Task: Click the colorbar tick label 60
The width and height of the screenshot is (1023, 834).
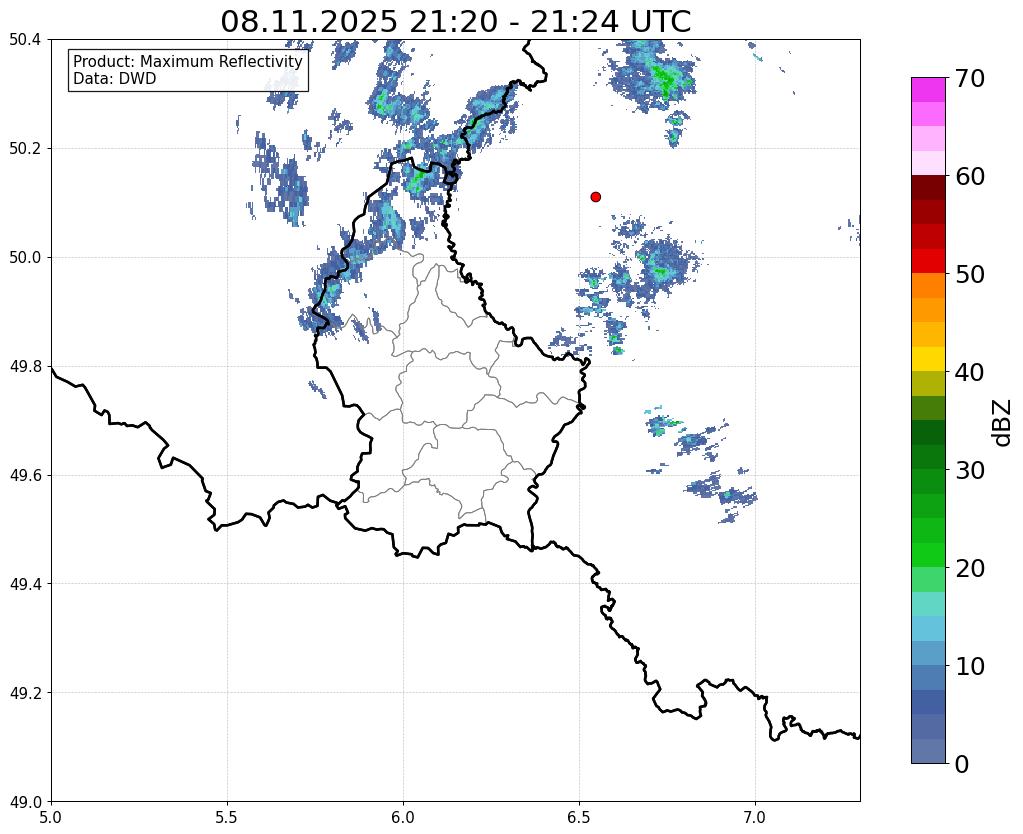Action: point(970,176)
